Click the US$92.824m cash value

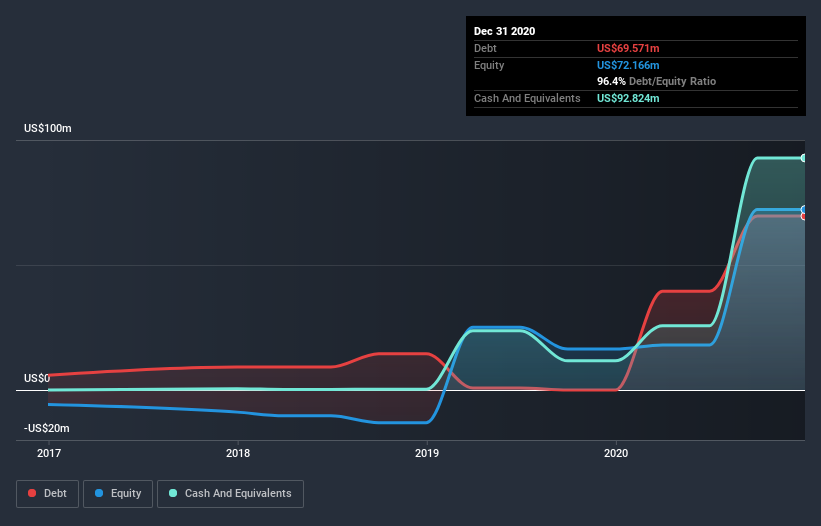(628, 98)
